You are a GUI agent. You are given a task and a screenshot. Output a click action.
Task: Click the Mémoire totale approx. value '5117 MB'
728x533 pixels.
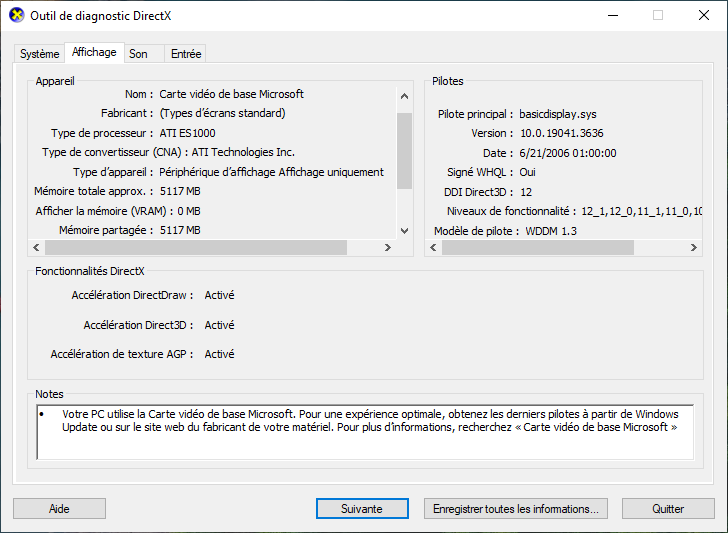[180, 191]
